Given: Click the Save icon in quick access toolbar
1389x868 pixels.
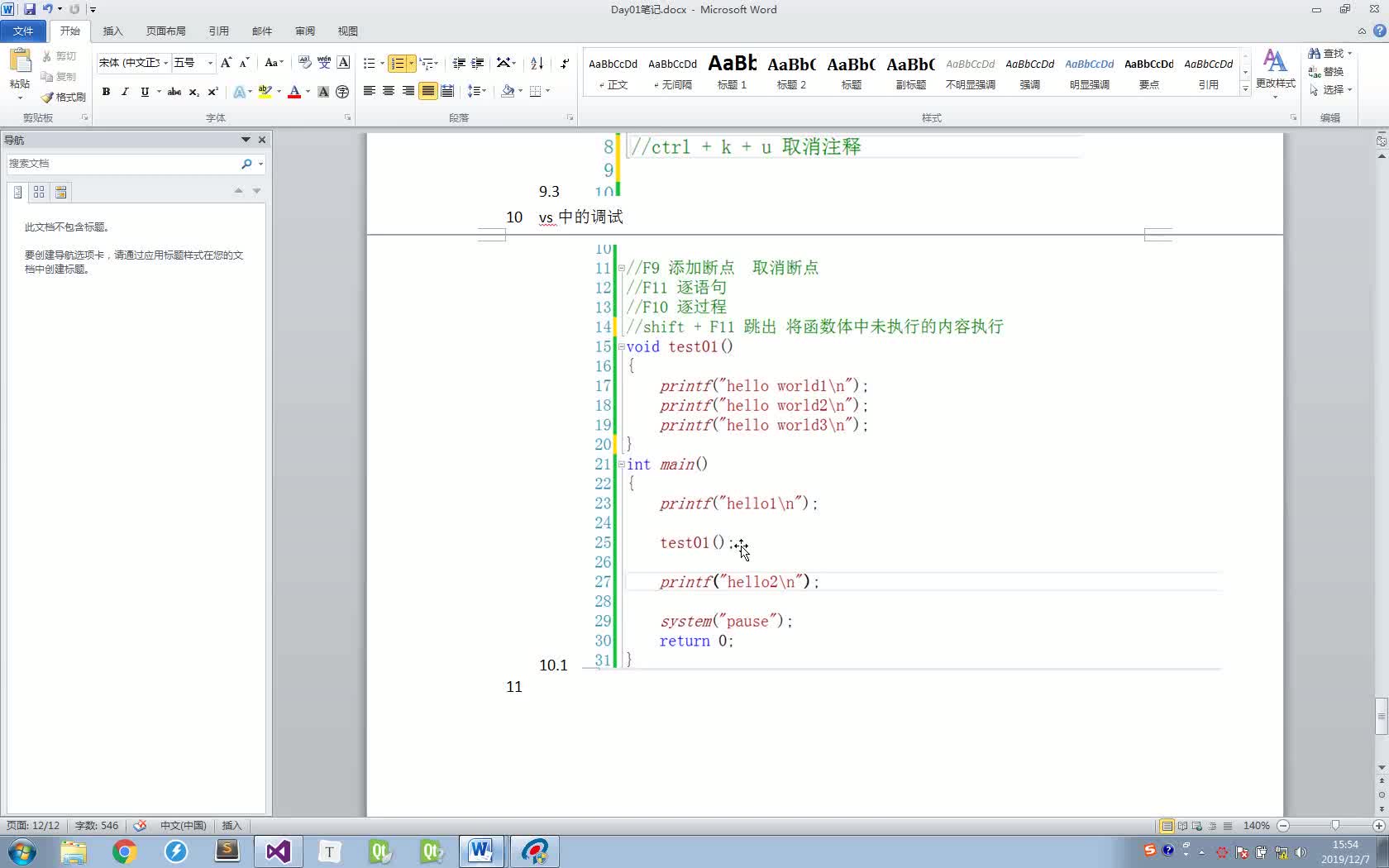Looking at the screenshot, I should [x=30, y=9].
